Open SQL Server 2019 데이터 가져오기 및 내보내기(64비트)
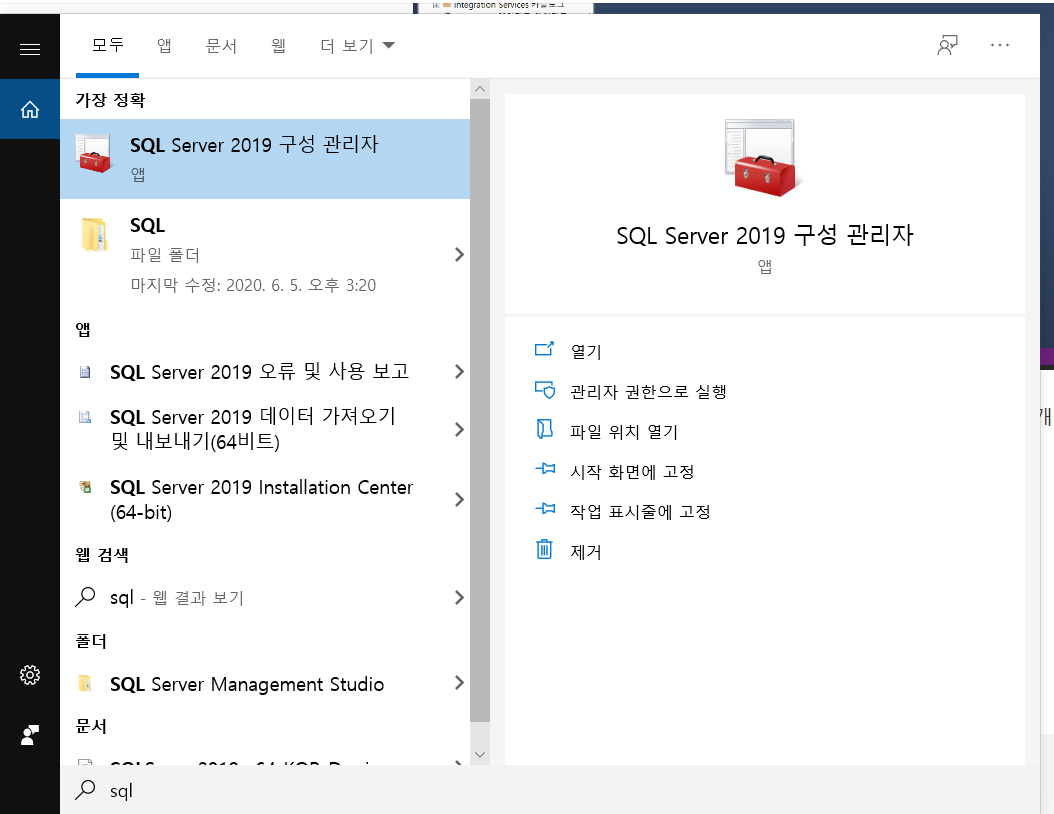1054x814 pixels. pyautogui.click(x=265, y=430)
